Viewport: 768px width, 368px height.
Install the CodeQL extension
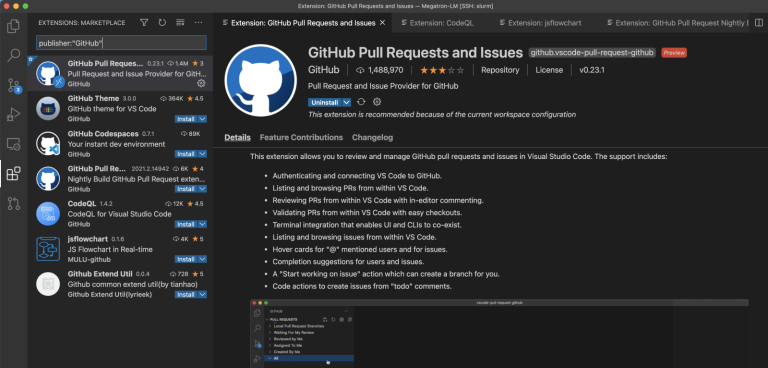186,224
